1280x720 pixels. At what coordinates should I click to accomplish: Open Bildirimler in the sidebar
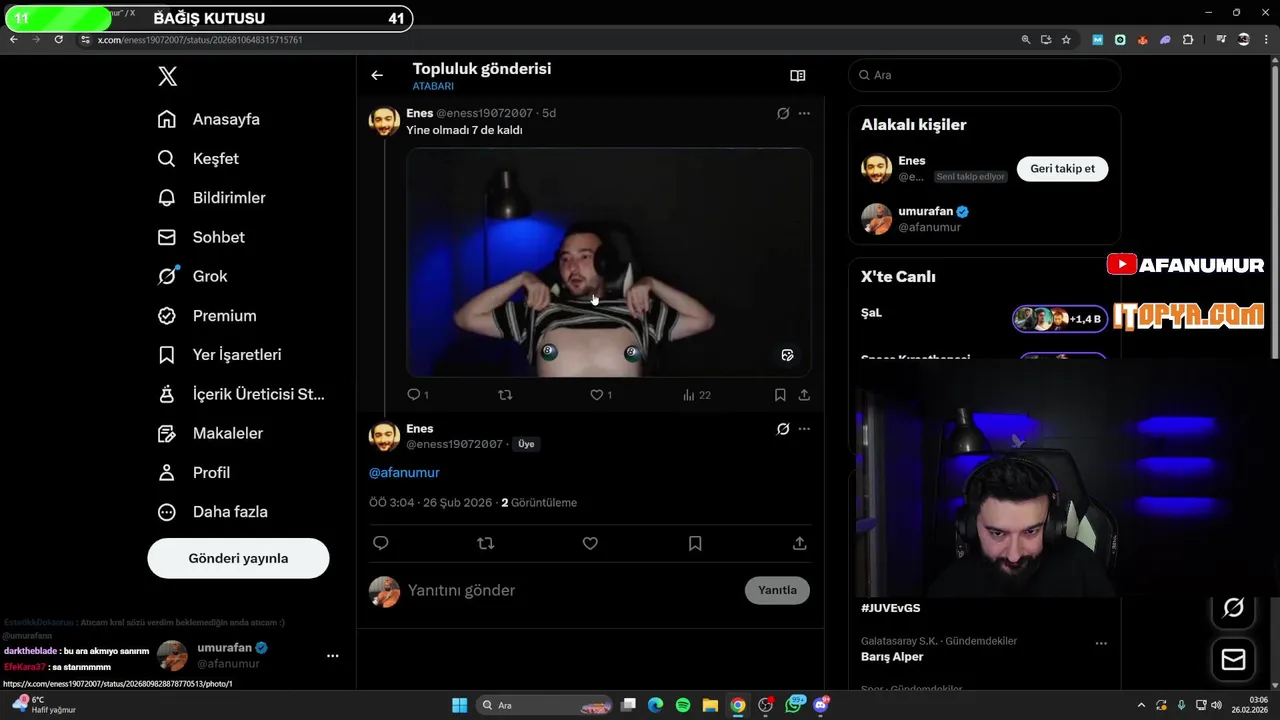tap(211, 198)
